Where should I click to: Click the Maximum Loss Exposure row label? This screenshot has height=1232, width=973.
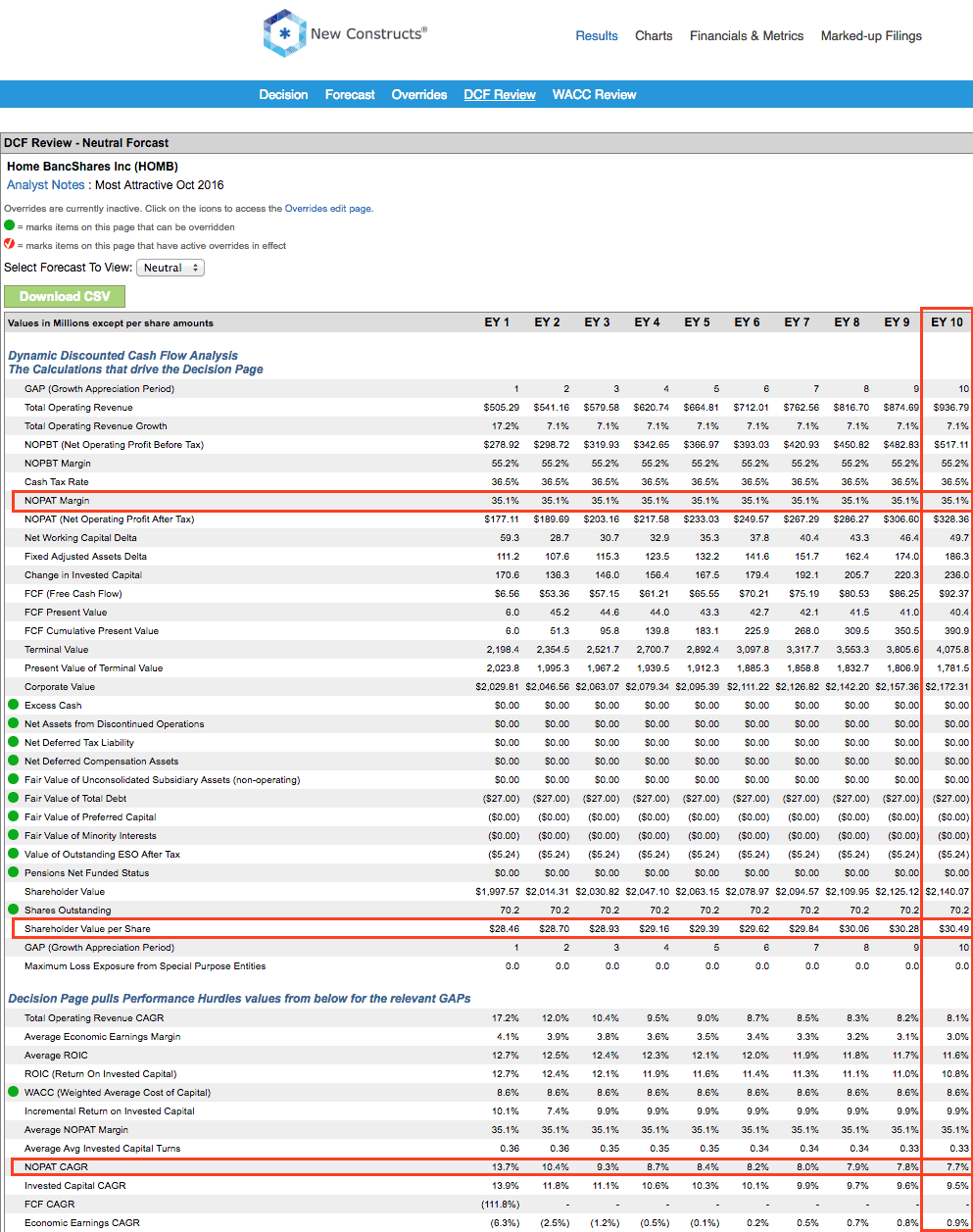[145, 966]
